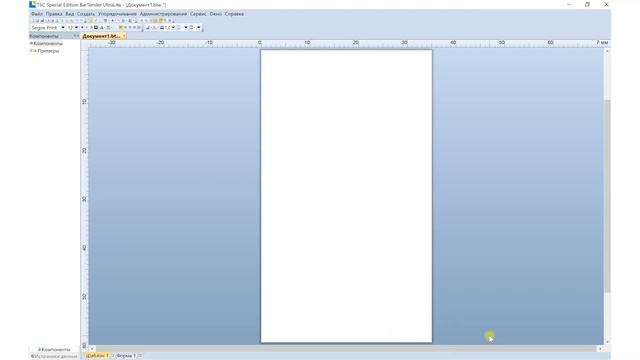
Task: Click the scroll right arrow of the horizontal scrollbar
Action: click(x=600, y=349)
